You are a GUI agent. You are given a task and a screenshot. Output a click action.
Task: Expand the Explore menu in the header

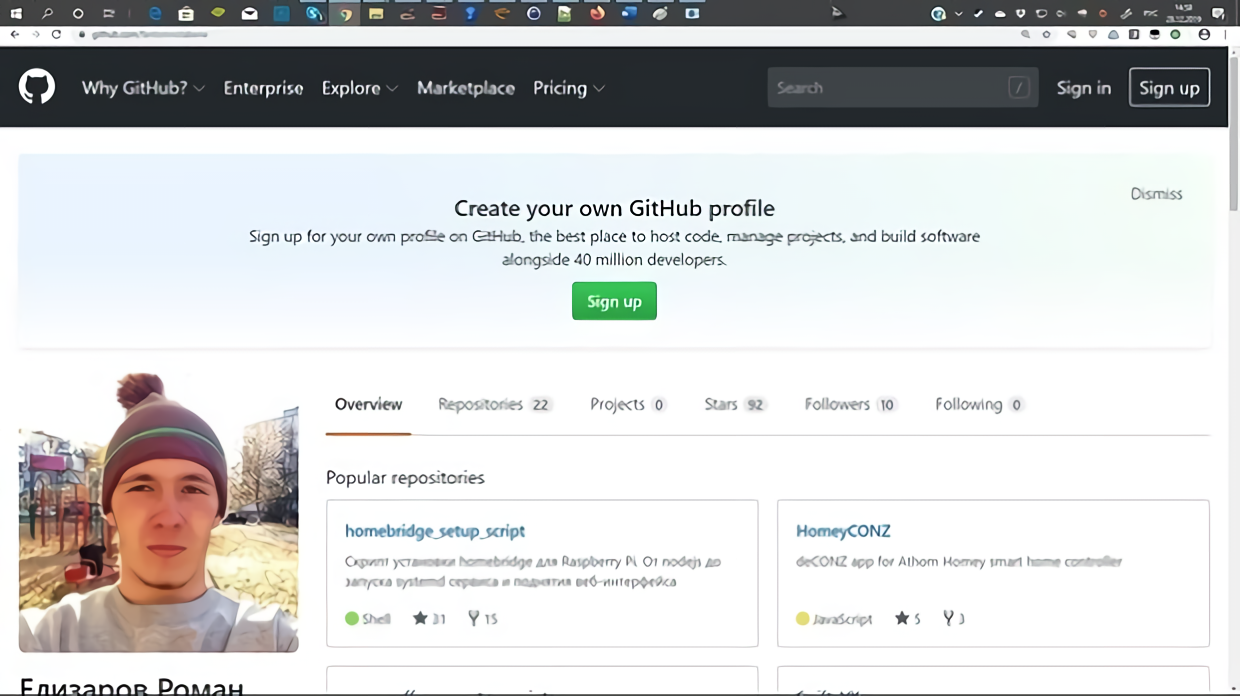[359, 88]
